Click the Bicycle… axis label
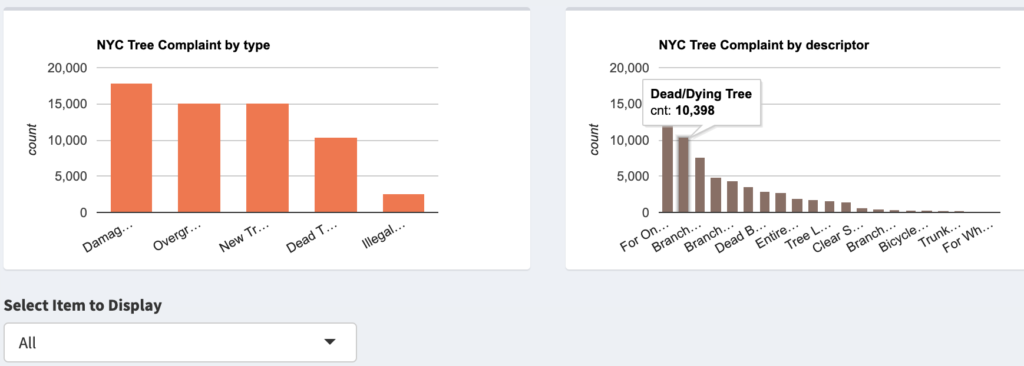 point(902,238)
